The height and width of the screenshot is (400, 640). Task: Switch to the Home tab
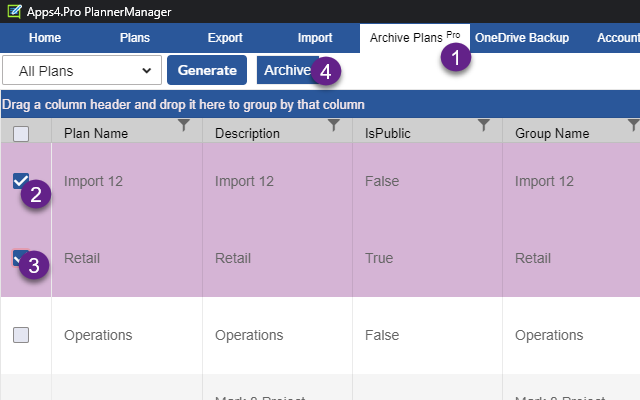pos(45,38)
